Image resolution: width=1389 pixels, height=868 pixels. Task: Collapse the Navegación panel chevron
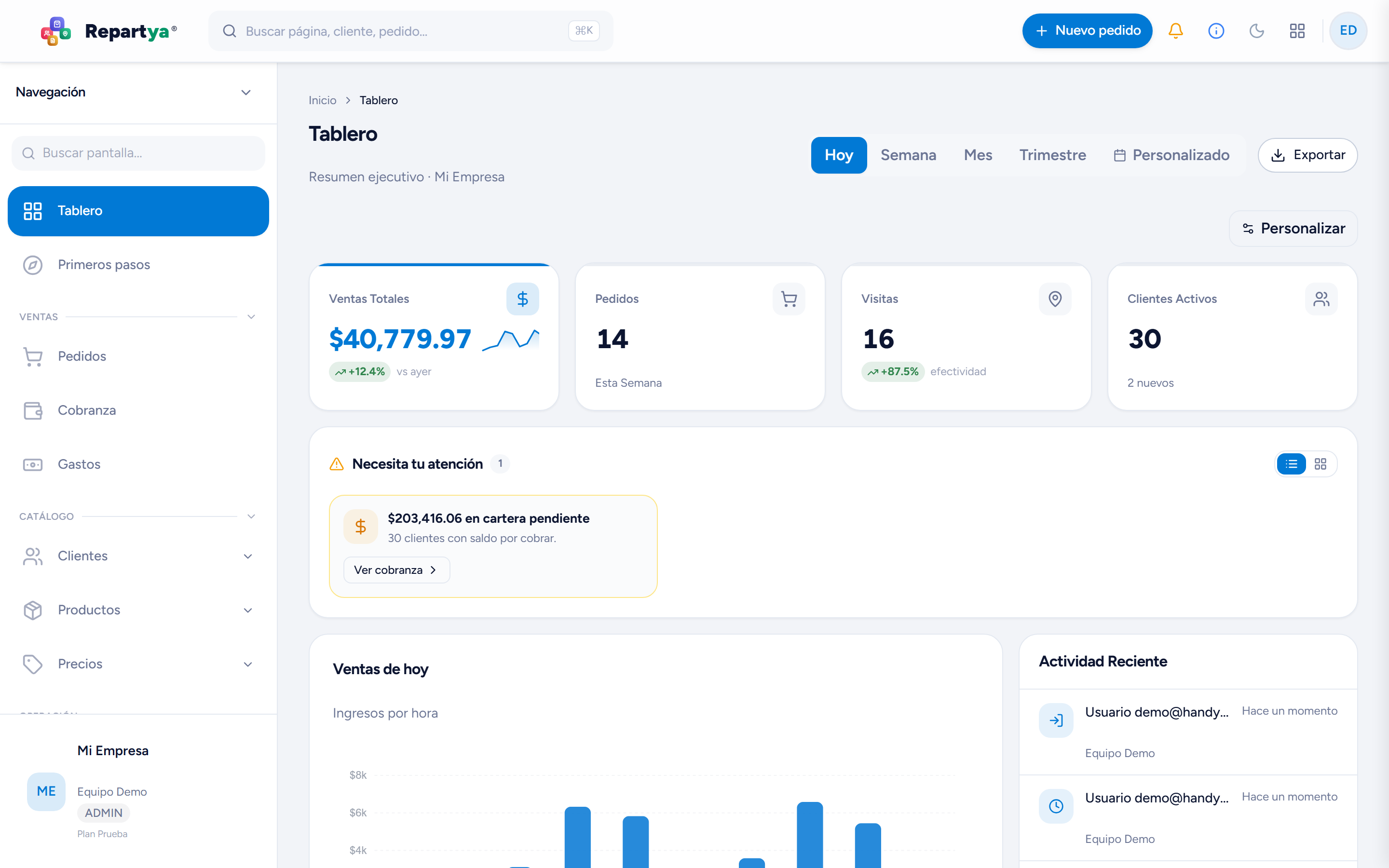point(245,93)
